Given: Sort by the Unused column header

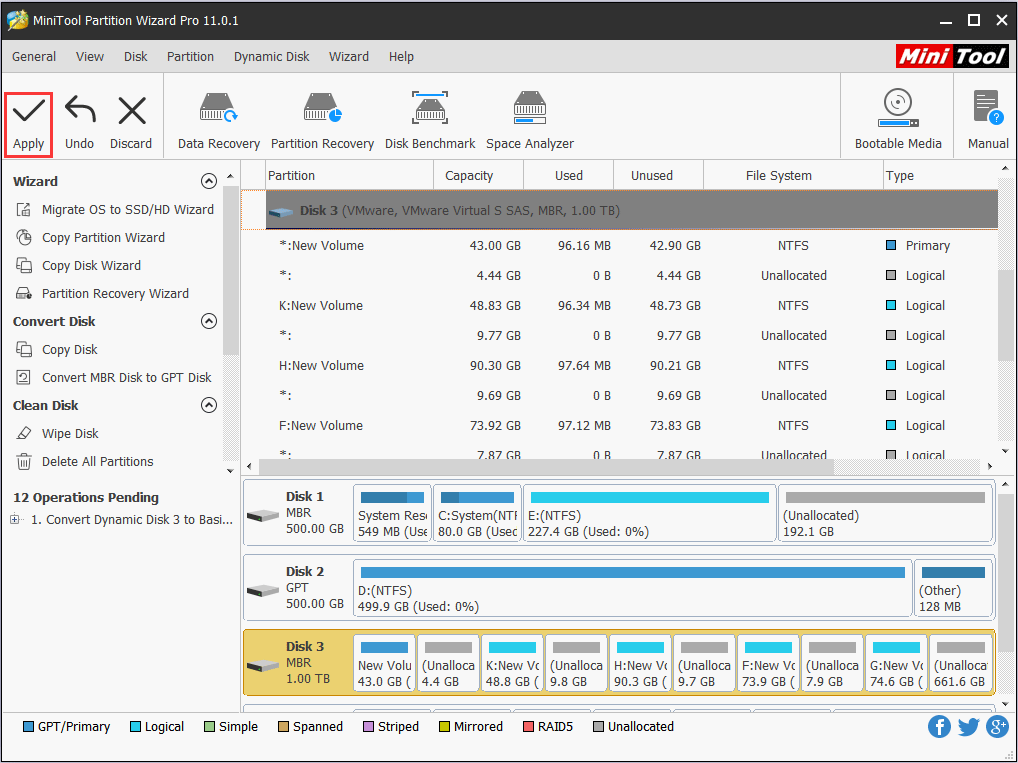Looking at the screenshot, I should point(658,175).
